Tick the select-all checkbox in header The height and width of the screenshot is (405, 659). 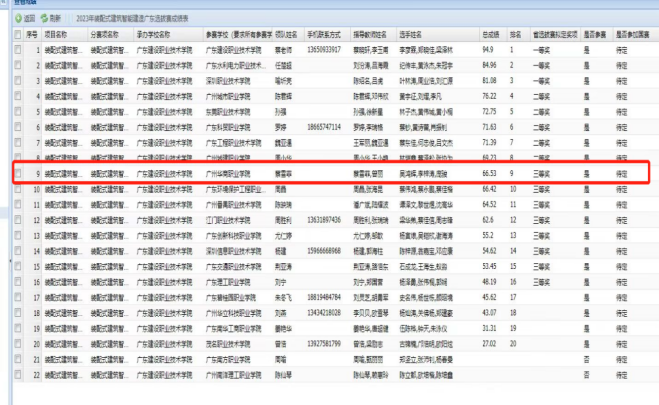click(17, 34)
